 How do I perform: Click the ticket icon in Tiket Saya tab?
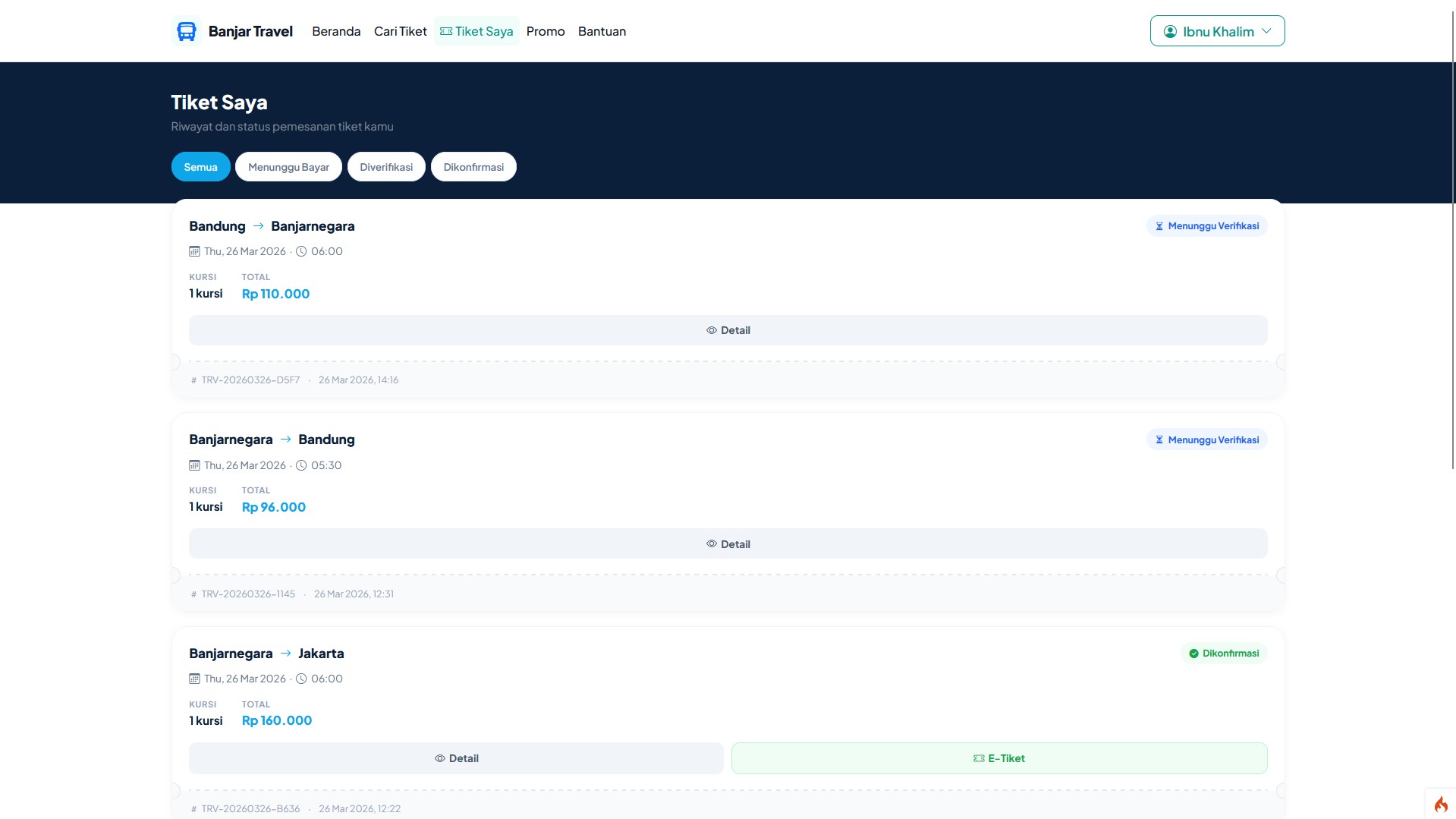coord(446,31)
